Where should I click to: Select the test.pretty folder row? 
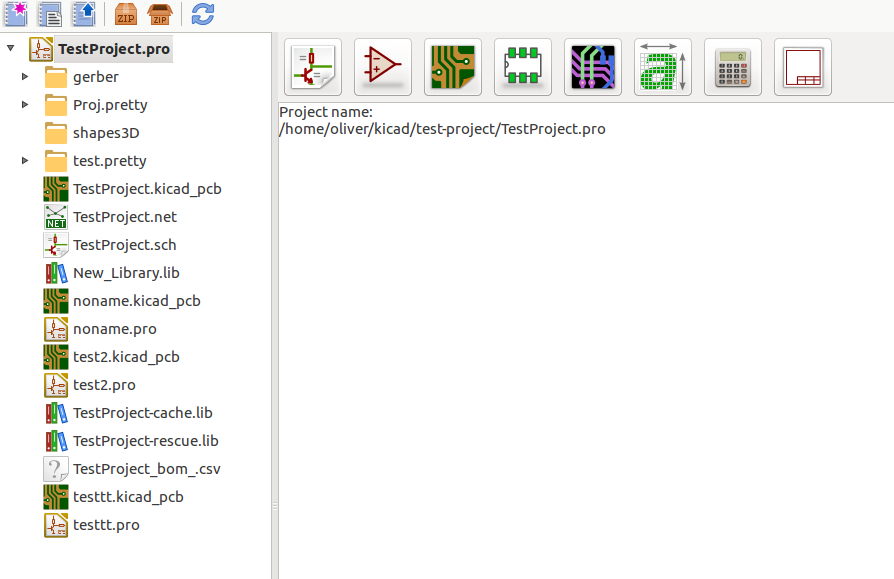click(109, 161)
